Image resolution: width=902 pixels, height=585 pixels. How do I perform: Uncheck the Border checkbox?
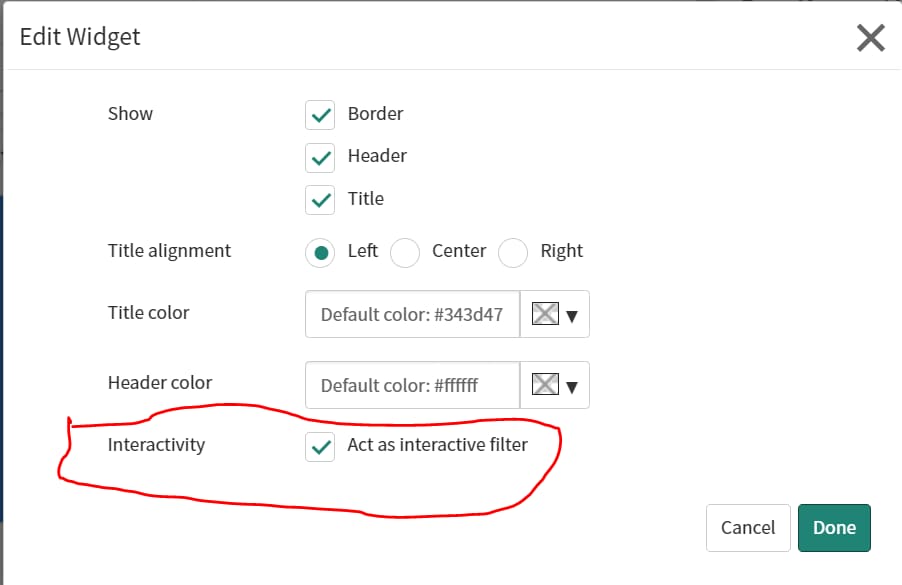[x=320, y=115]
